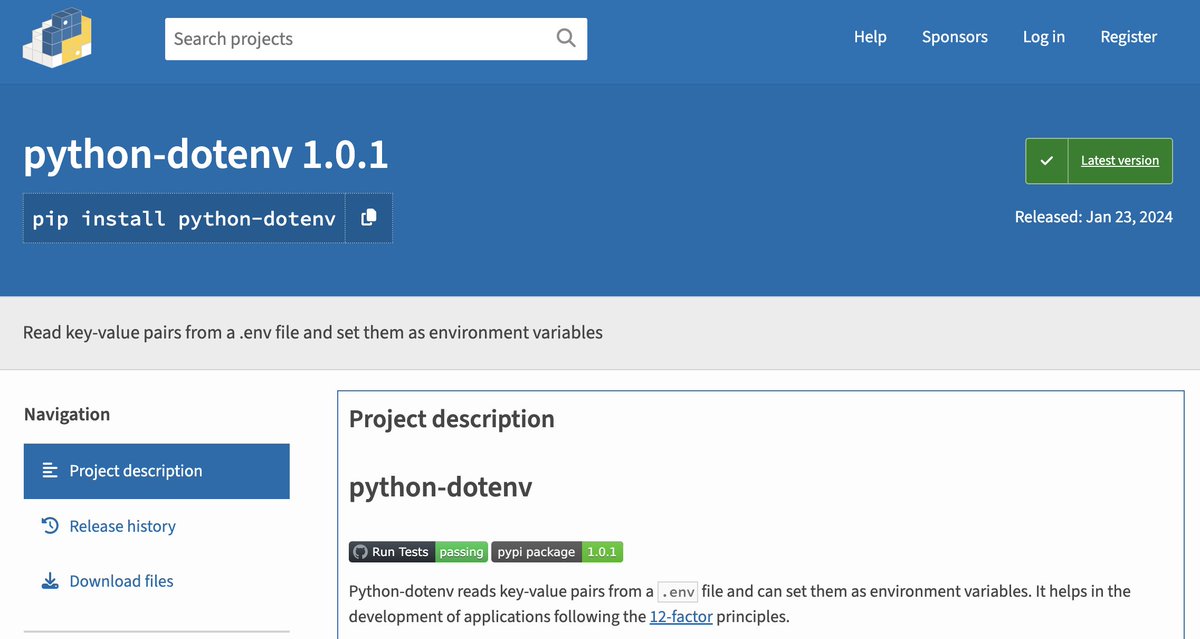Click the pypi package 1.0.1 badge
The height and width of the screenshot is (639, 1200).
[557, 552]
